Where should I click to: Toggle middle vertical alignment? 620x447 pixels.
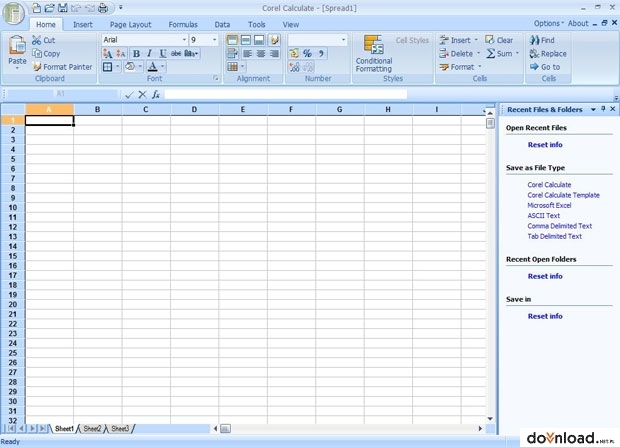246,40
